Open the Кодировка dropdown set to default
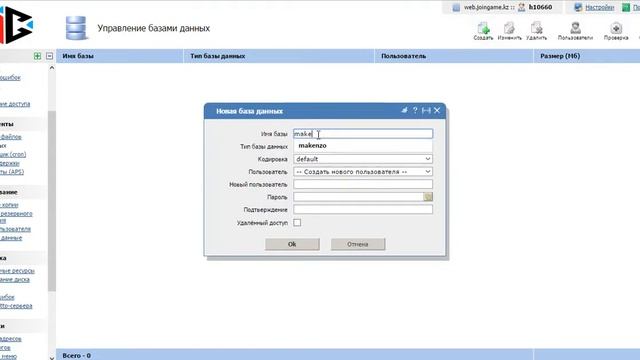This screenshot has width=640, height=360. [363, 159]
